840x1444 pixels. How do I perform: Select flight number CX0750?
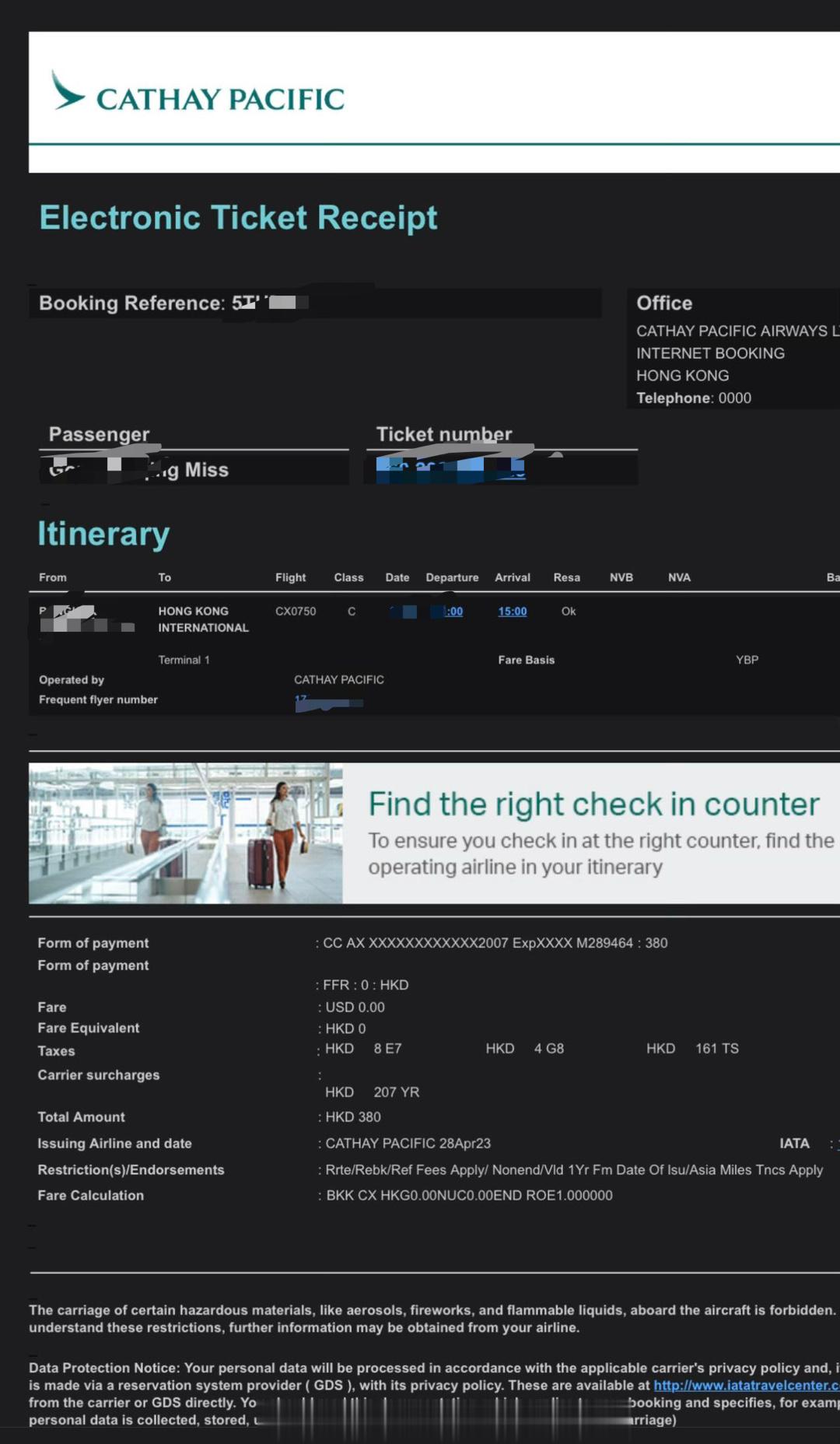(296, 612)
